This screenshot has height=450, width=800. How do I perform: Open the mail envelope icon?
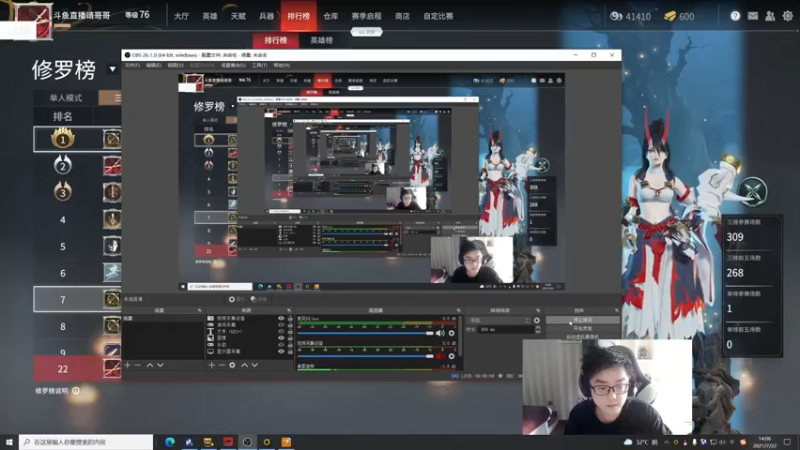coord(753,16)
